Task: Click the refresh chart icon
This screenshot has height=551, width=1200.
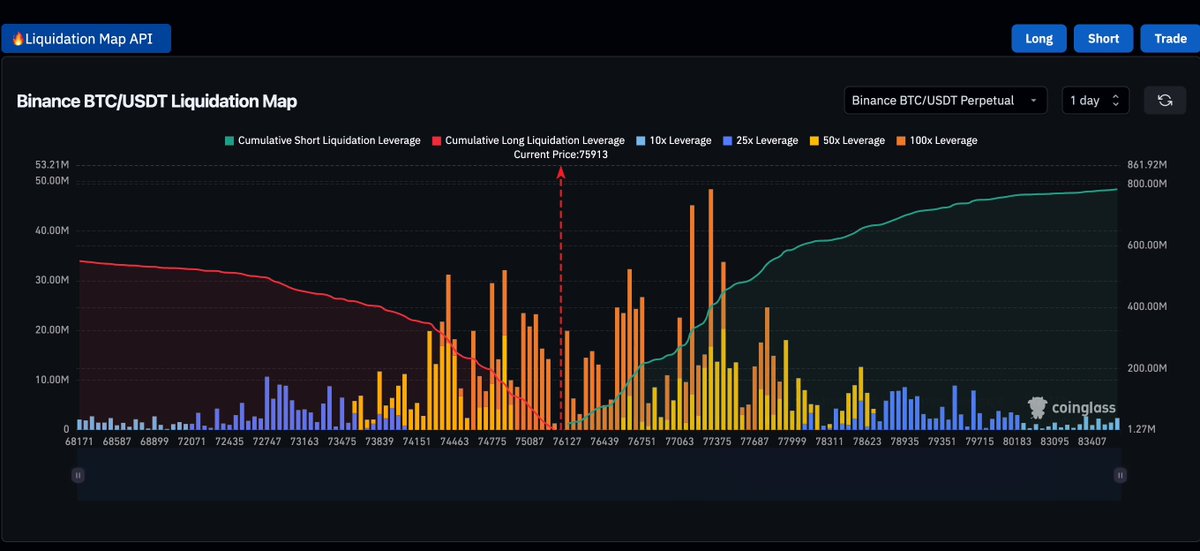Action: 1165,100
